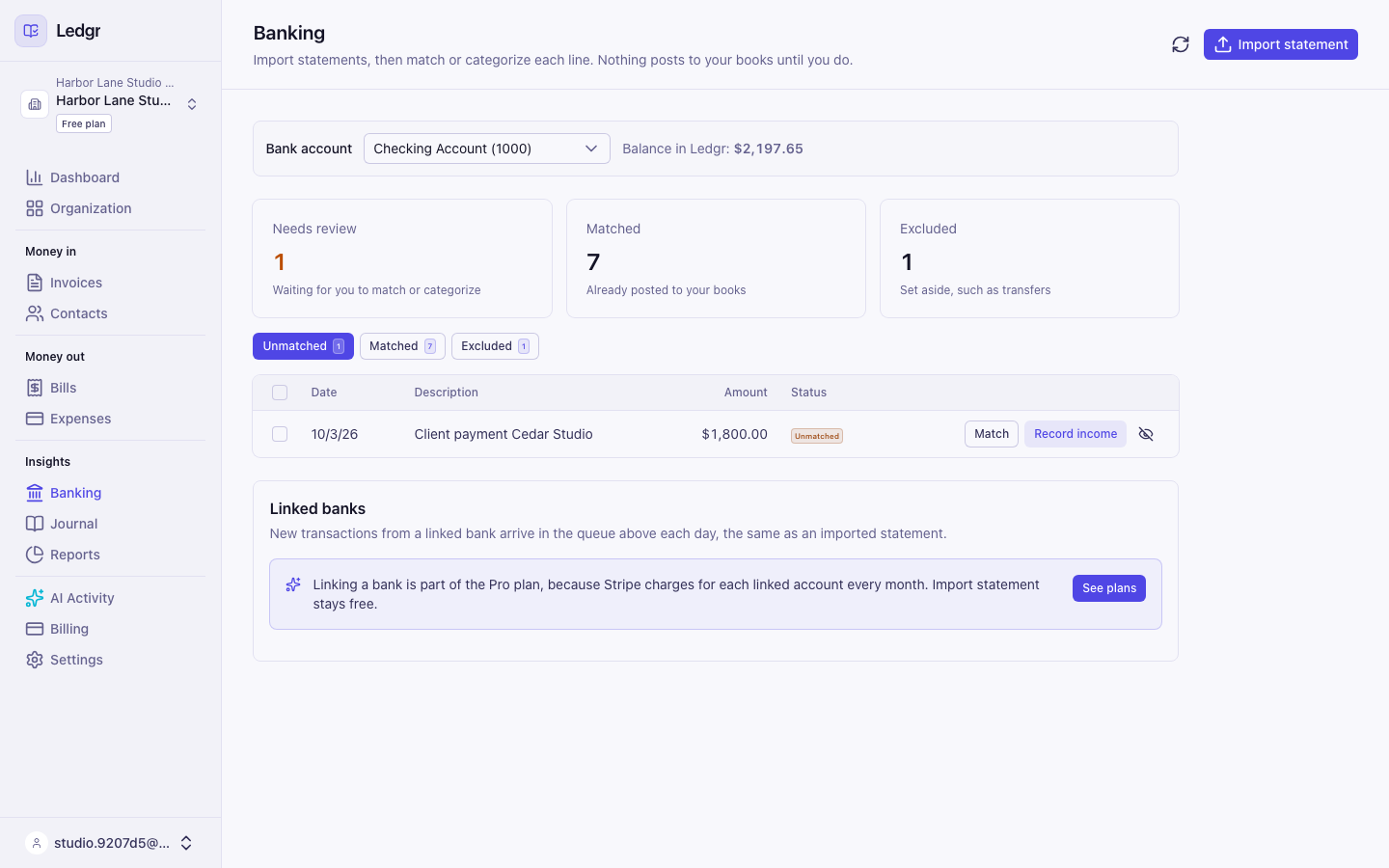Click the Reports pie chart icon
Viewport: 1389px width, 868px height.
coord(35,555)
